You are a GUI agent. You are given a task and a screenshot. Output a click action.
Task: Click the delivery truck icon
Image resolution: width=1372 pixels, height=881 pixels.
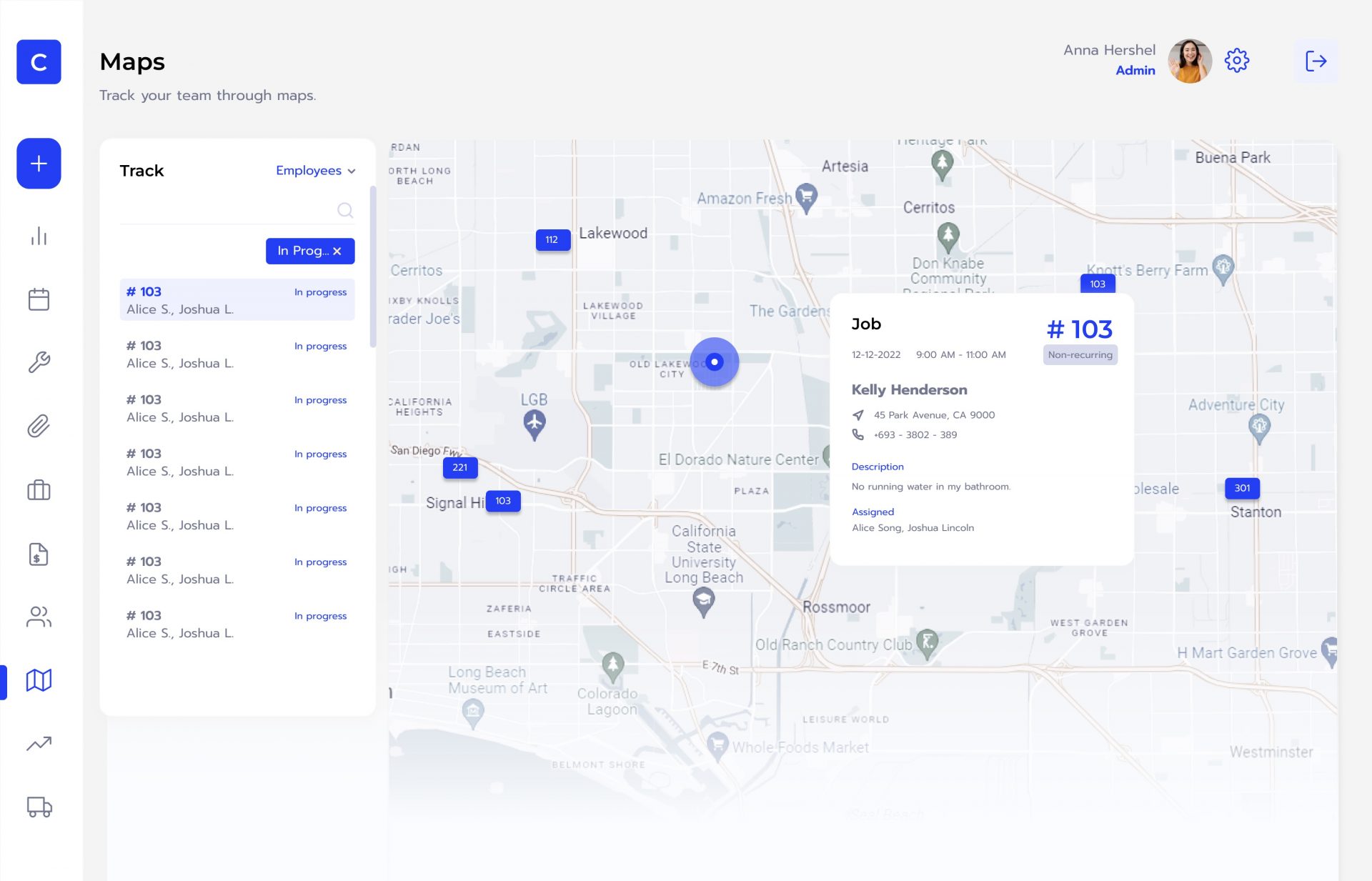(39, 807)
